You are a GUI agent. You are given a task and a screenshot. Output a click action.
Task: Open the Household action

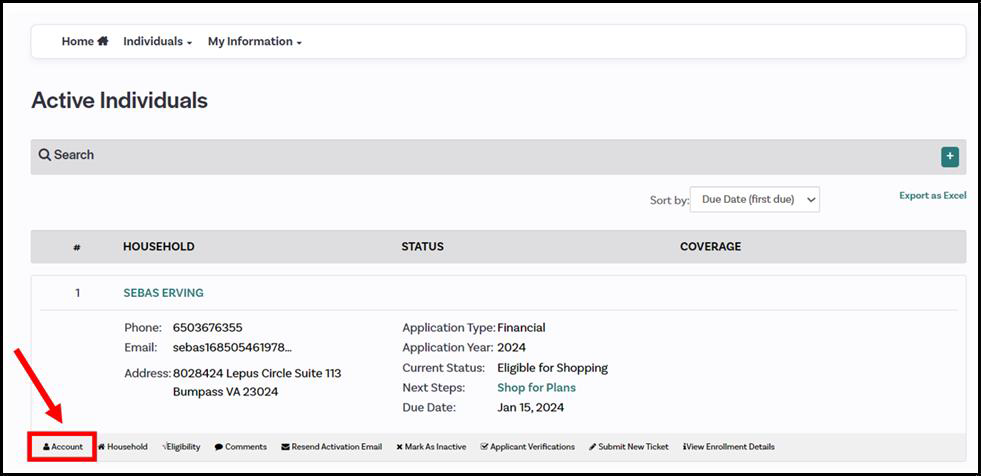(x=122, y=447)
